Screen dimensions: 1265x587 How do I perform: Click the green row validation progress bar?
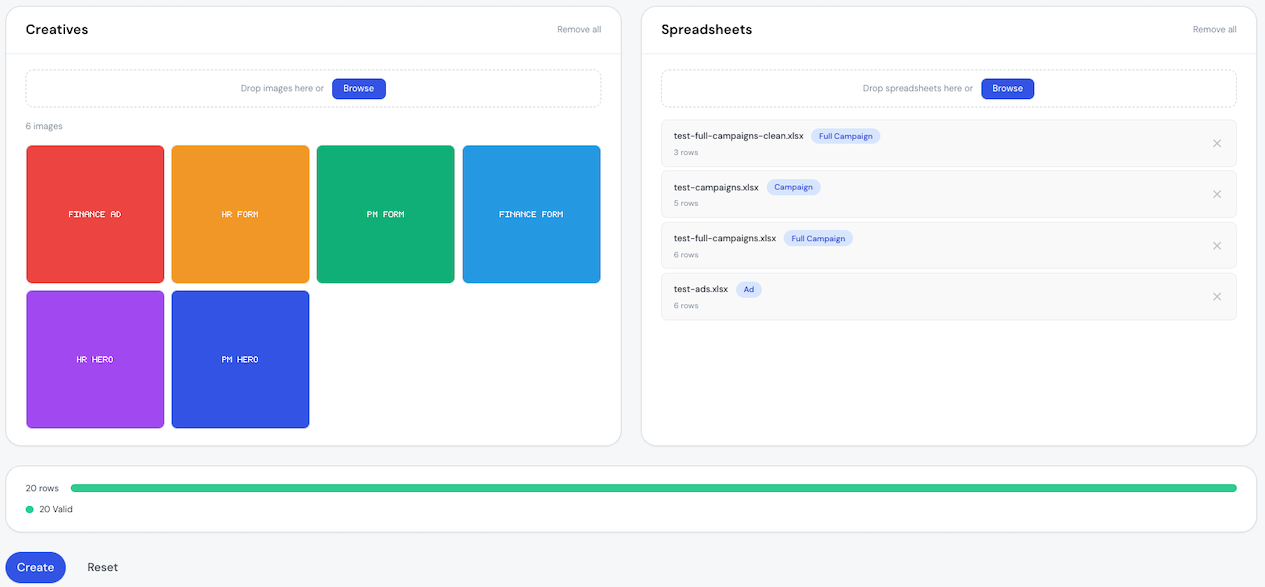click(653, 488)
